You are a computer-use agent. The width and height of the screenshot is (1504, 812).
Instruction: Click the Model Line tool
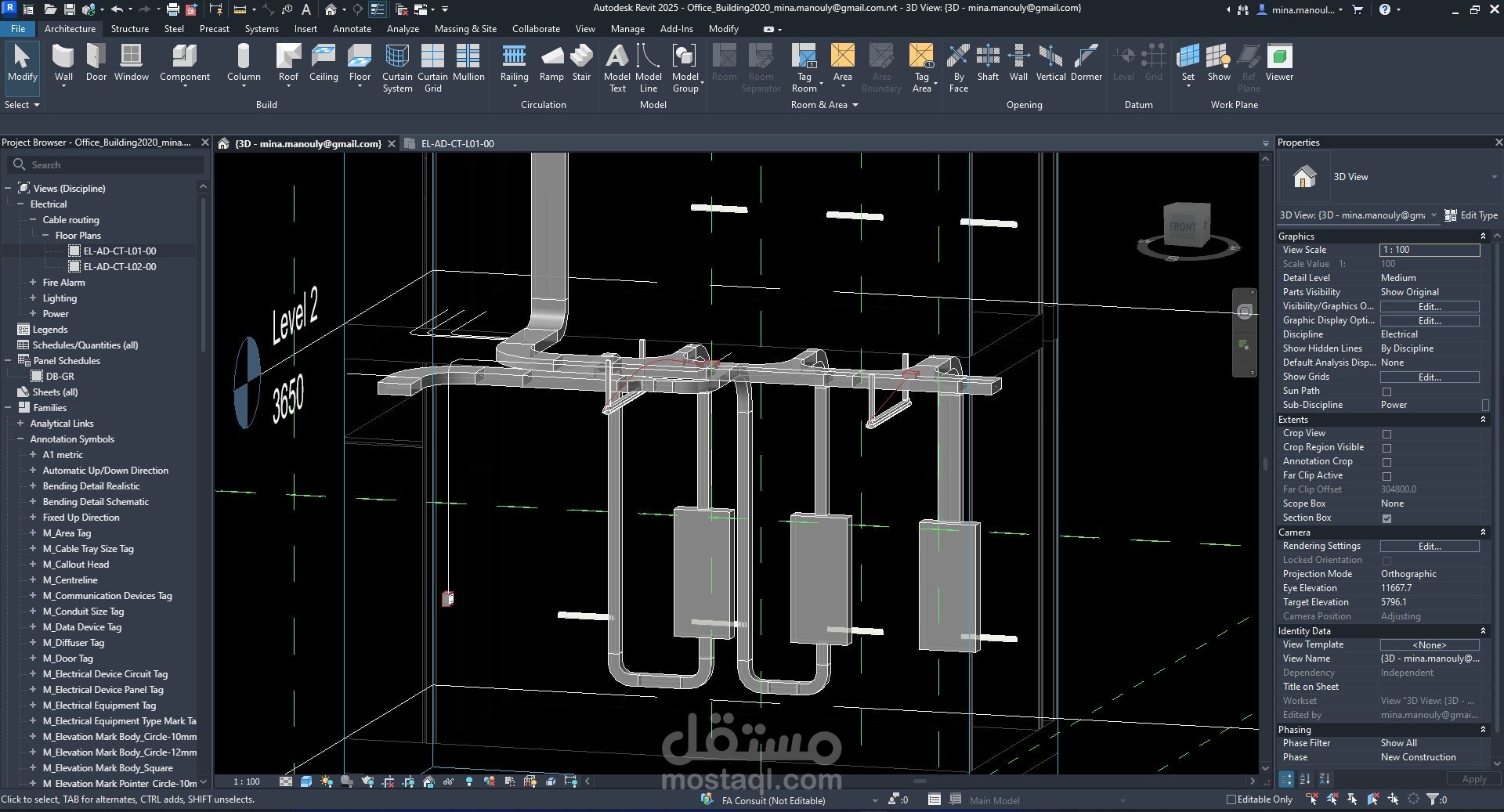coord(649,68)
